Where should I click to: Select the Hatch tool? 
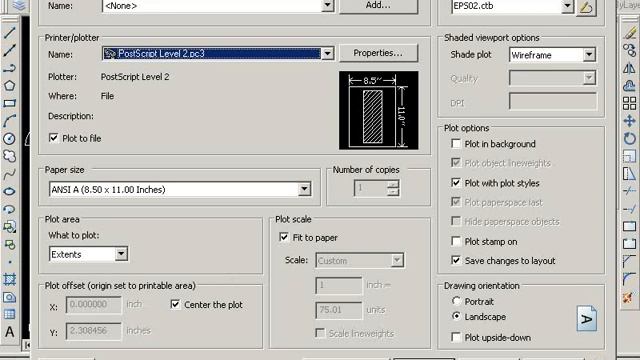9,279
